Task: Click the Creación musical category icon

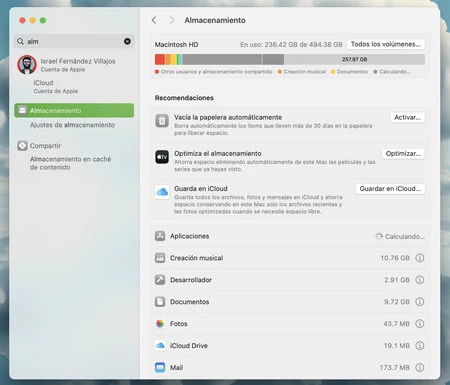Action: (160, 258)
